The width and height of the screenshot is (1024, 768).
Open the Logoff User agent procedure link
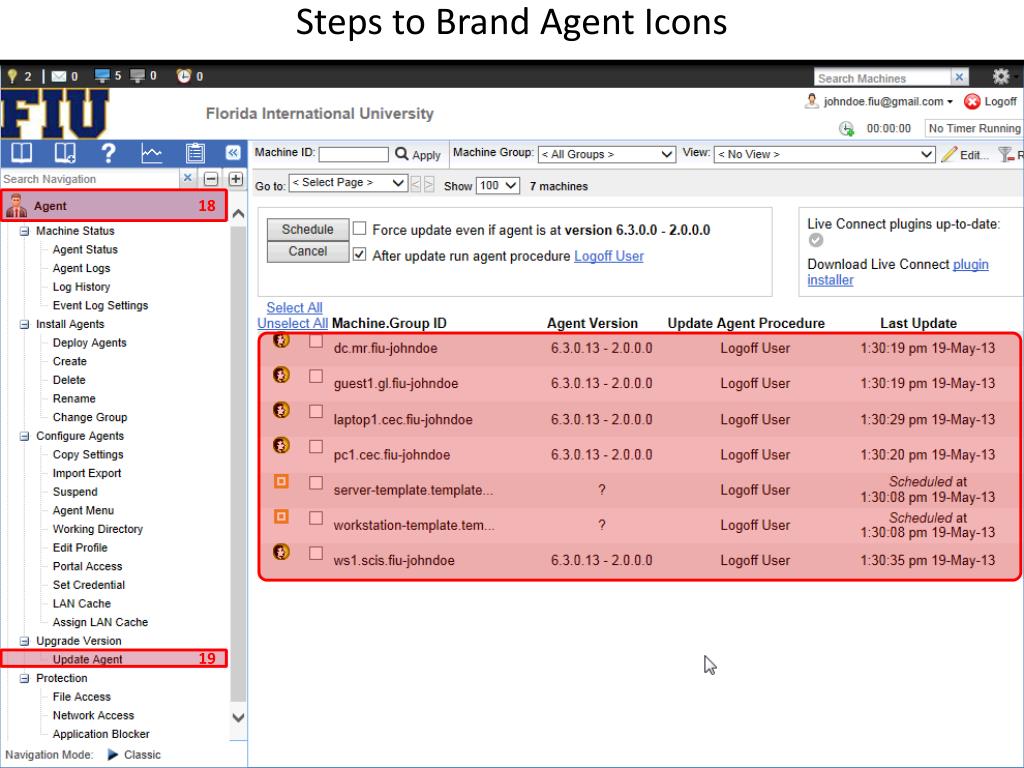coord(609,256)
